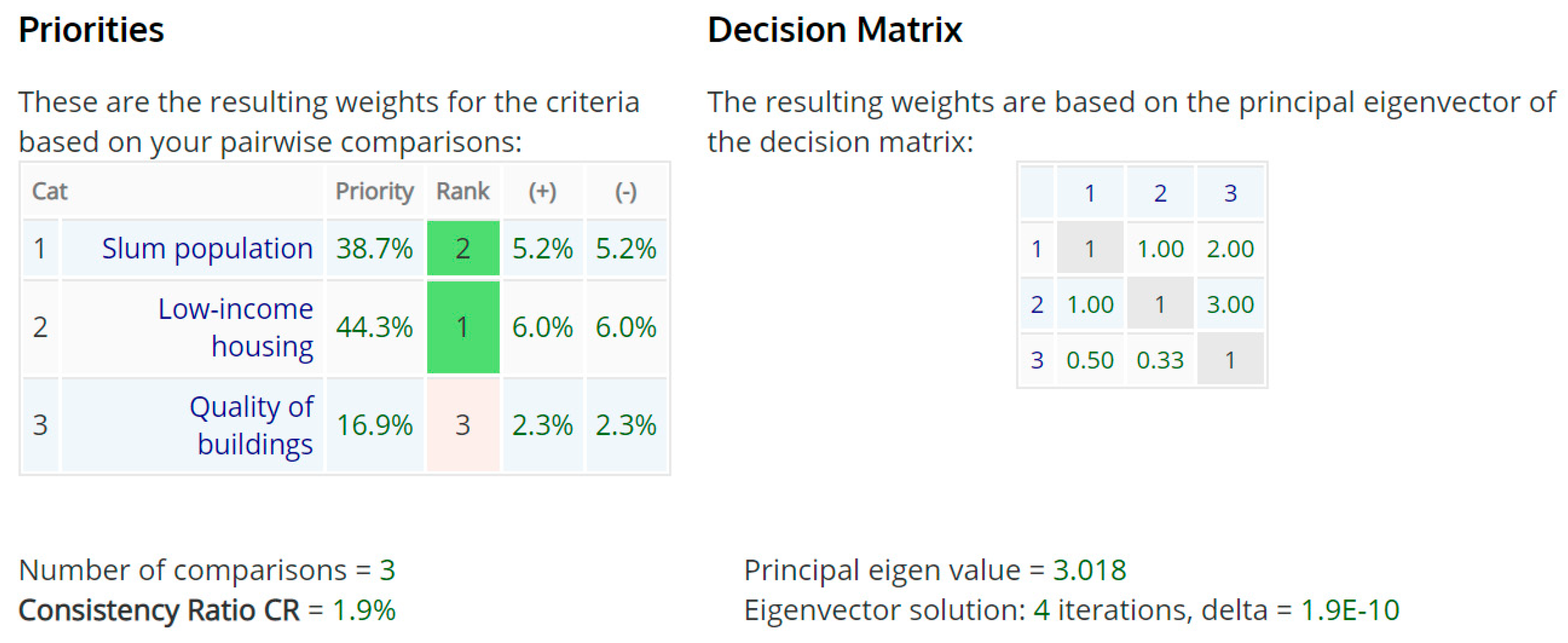
Task: Click the 16.9% priority value
Action: tap(374, 425)
